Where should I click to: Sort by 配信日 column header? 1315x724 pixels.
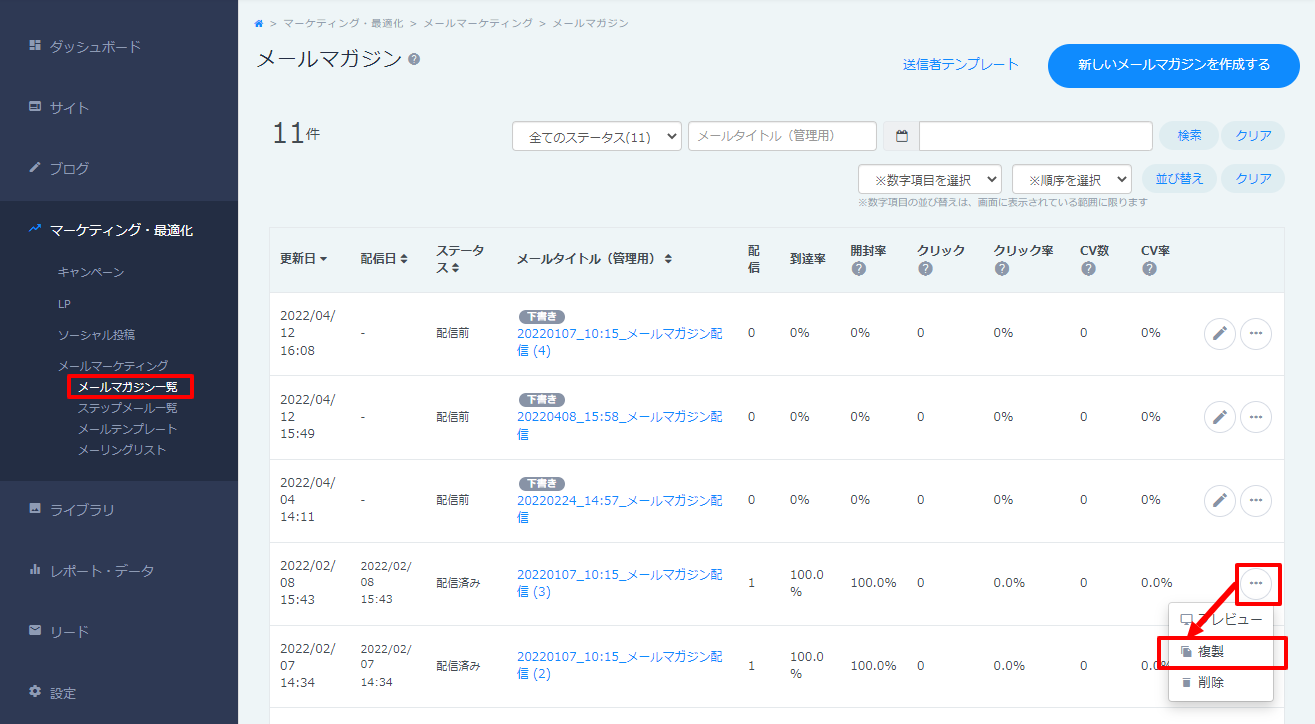point(384,259)
